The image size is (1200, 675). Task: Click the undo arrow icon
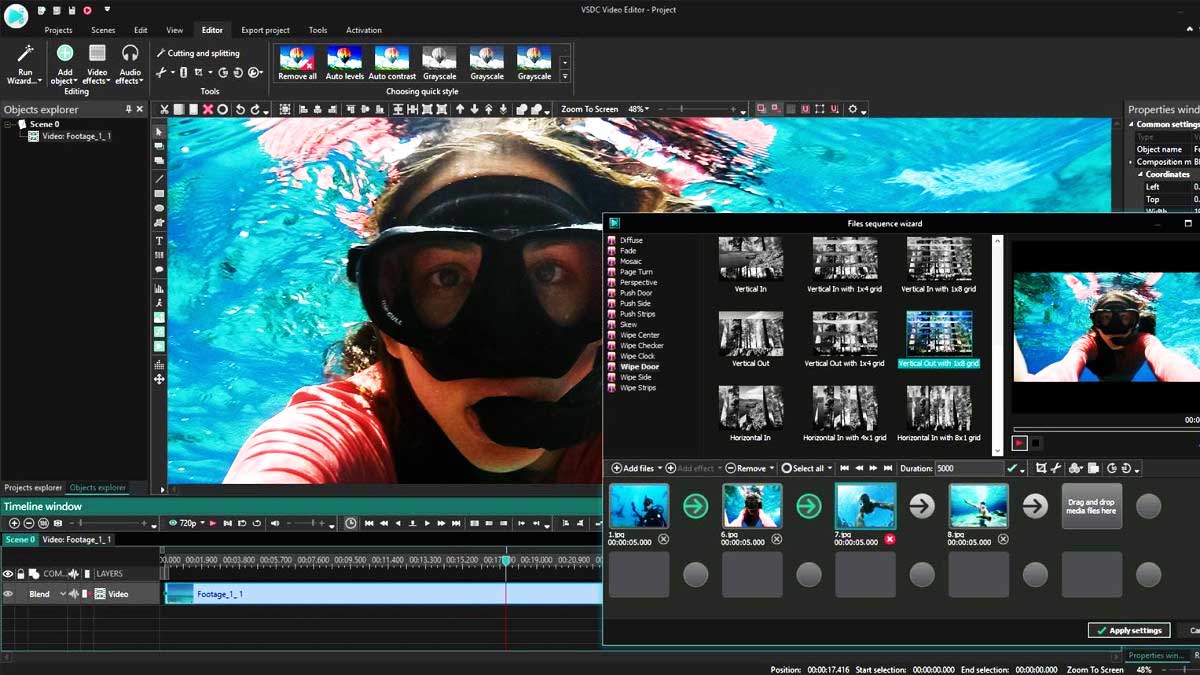(240, 109)
